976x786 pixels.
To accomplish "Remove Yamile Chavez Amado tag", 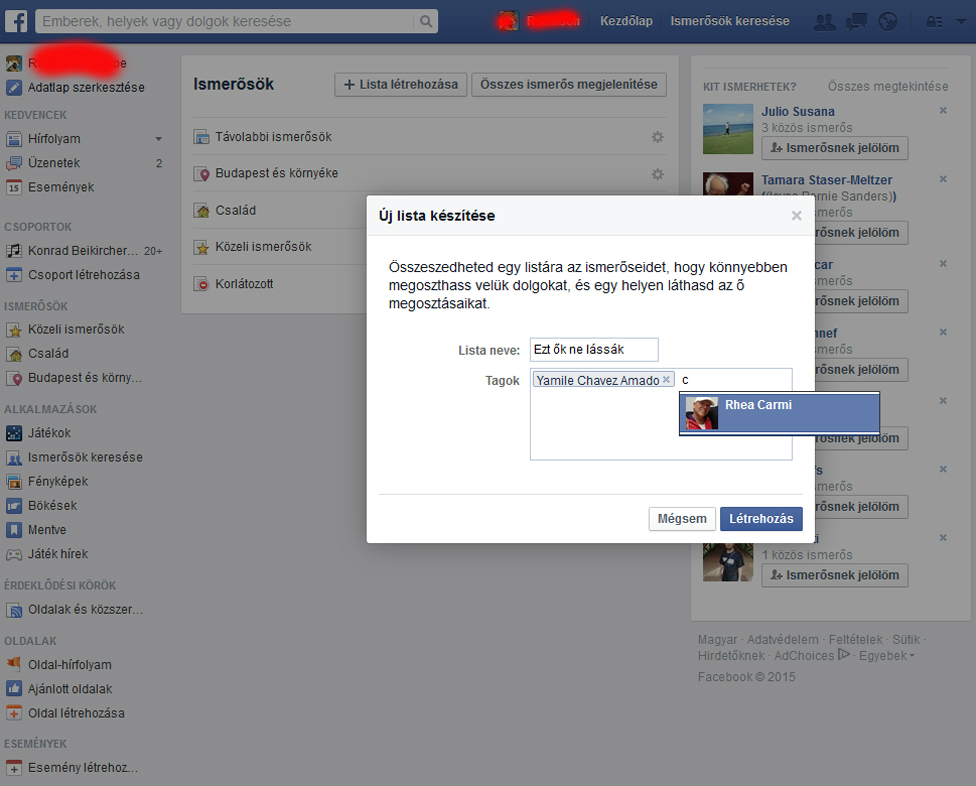I will click(x=666, y=380).
